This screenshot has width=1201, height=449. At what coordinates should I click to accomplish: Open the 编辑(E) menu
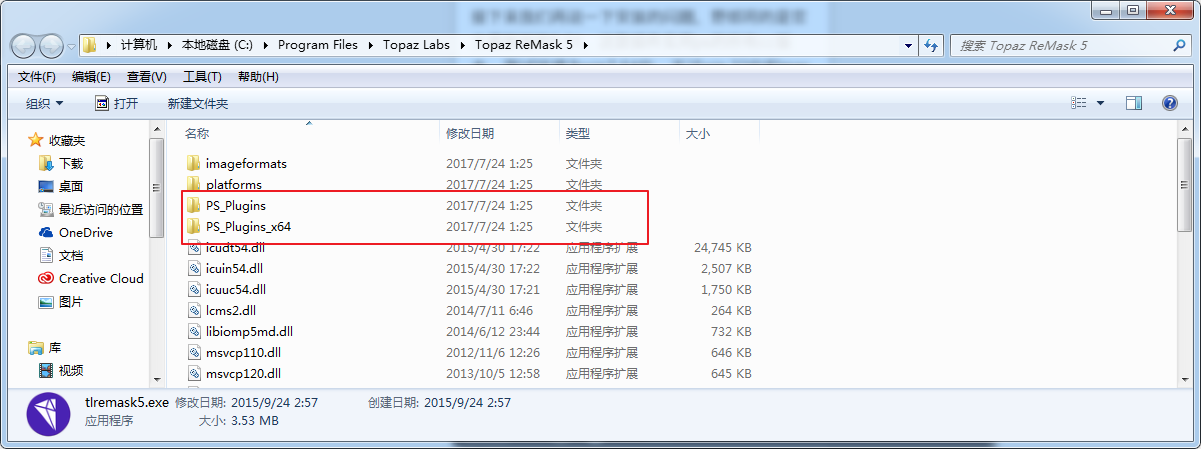(91, 77)
